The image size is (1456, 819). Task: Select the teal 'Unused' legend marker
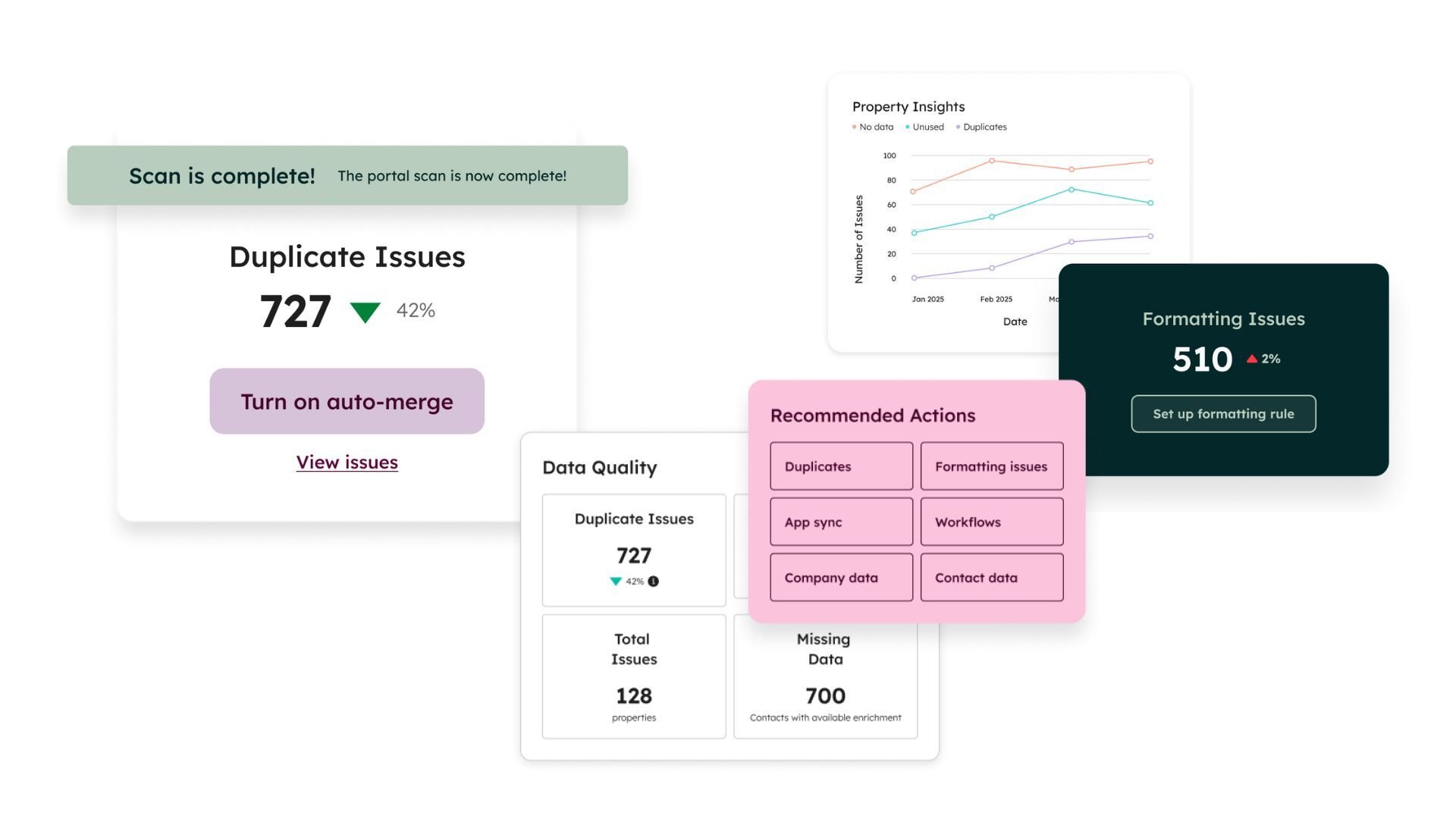coord(909,127)
